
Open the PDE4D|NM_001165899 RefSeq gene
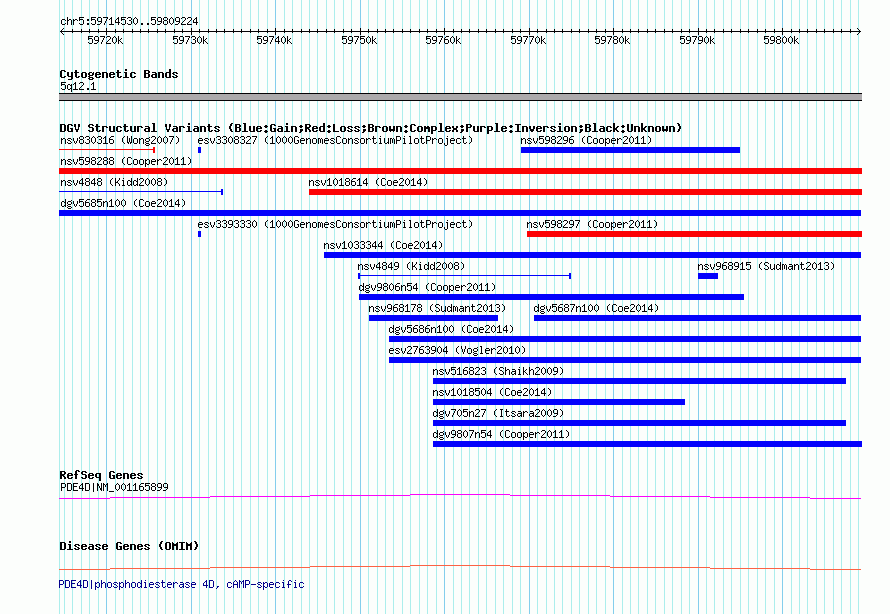click(x=114, y=487)
